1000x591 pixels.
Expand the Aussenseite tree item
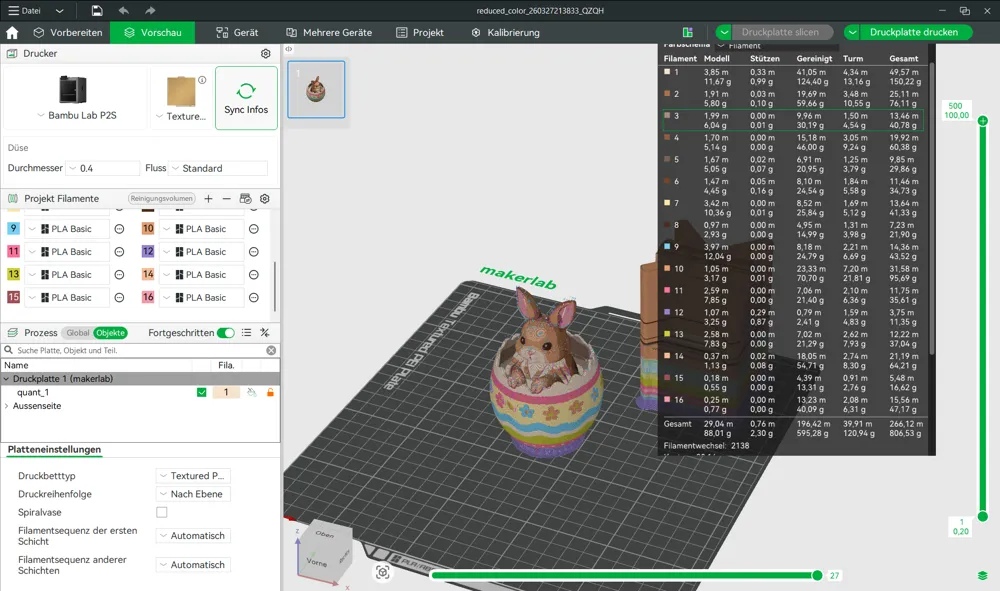(x=6, y=406)
